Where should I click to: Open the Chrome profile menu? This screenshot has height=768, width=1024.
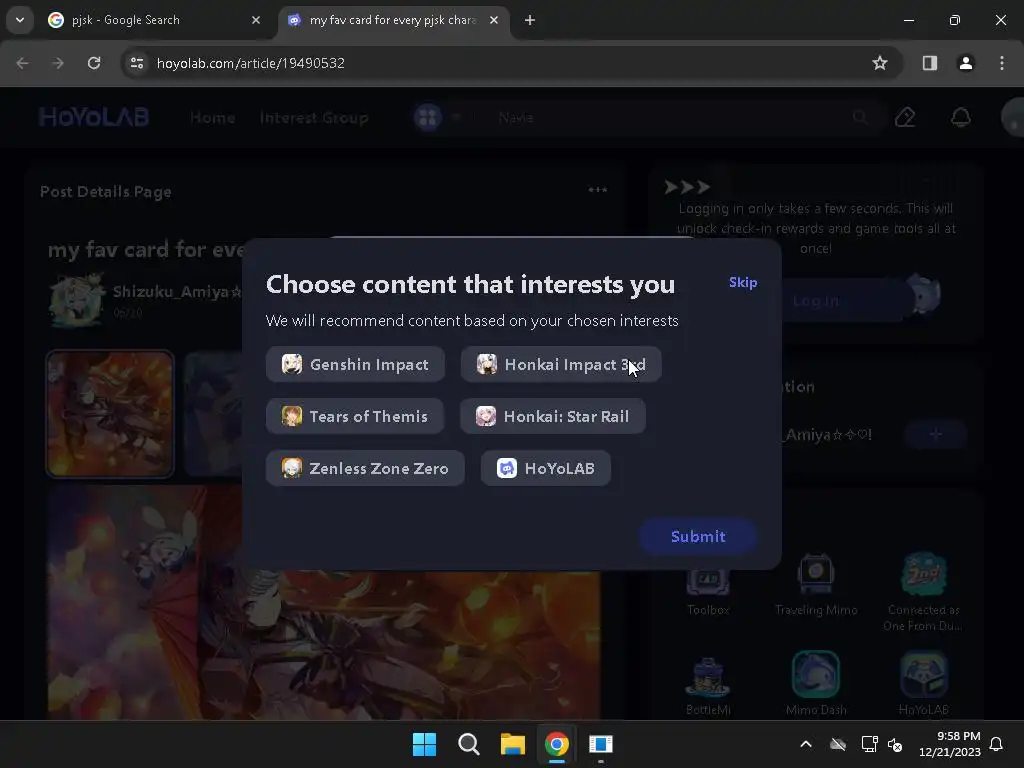click(x=965, y=63)
